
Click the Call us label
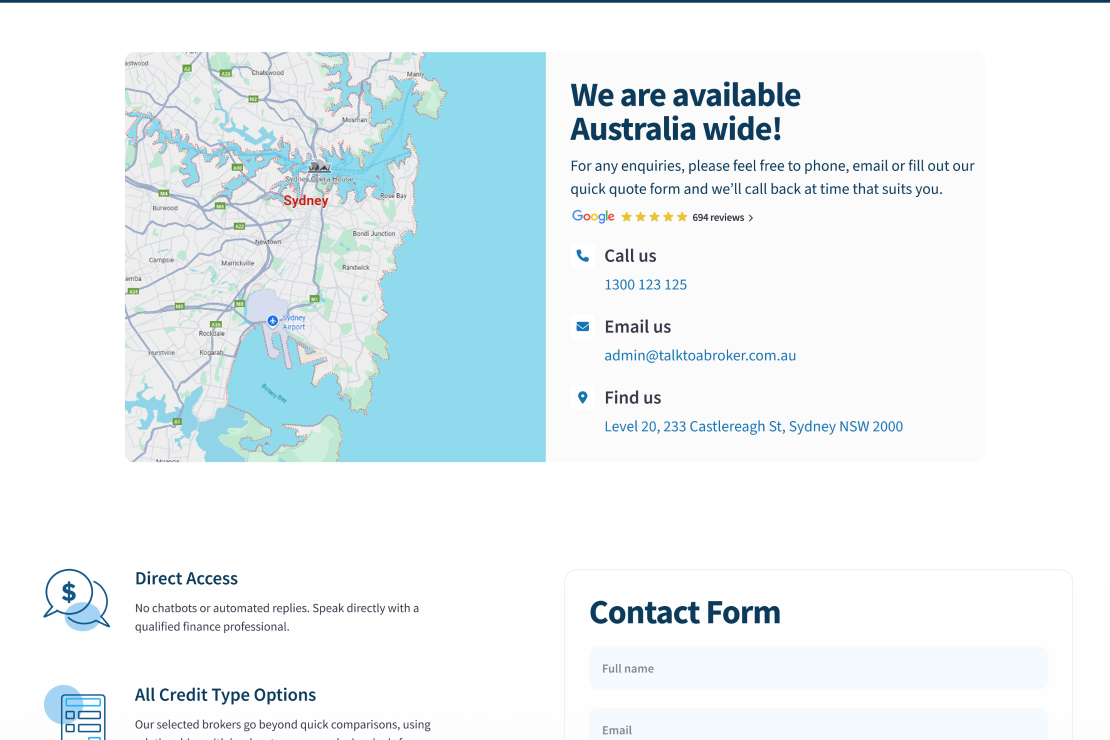coord(630,256)
